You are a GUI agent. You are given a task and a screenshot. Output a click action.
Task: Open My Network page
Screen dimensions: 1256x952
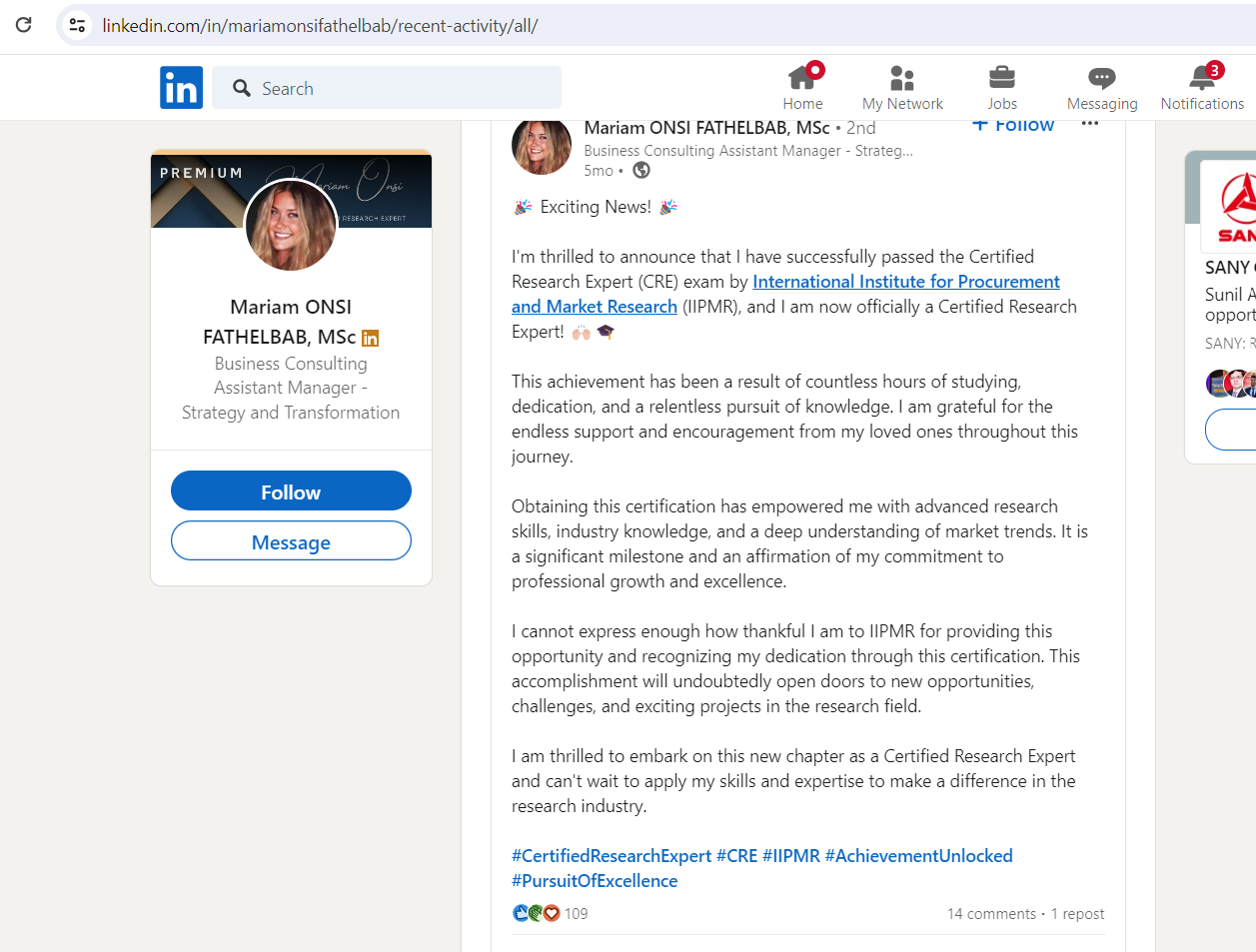[x=902, y=88]
